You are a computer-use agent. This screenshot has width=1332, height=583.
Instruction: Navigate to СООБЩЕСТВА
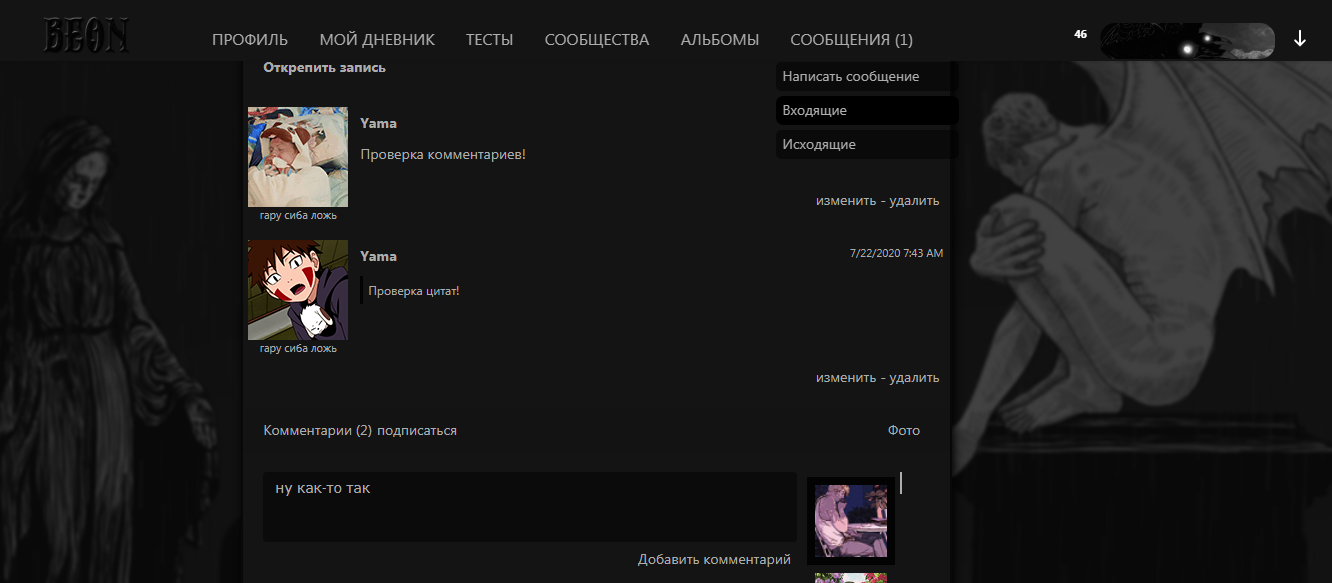point(597,40)
